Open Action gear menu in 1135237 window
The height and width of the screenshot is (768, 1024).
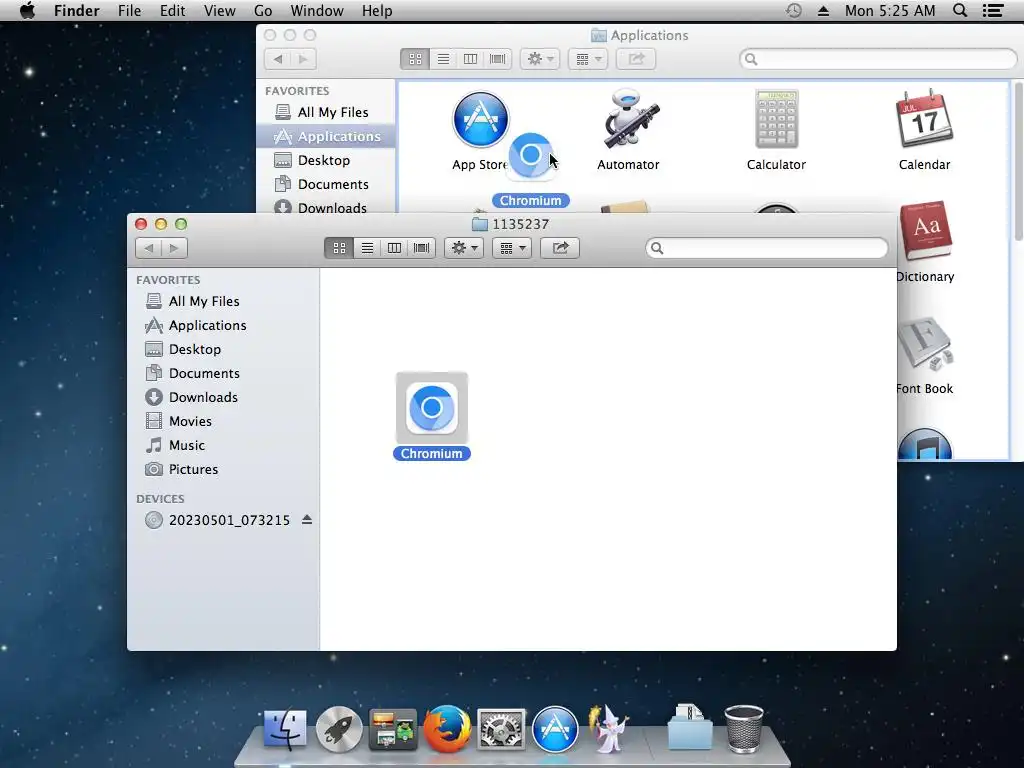[x=464, y=248]
